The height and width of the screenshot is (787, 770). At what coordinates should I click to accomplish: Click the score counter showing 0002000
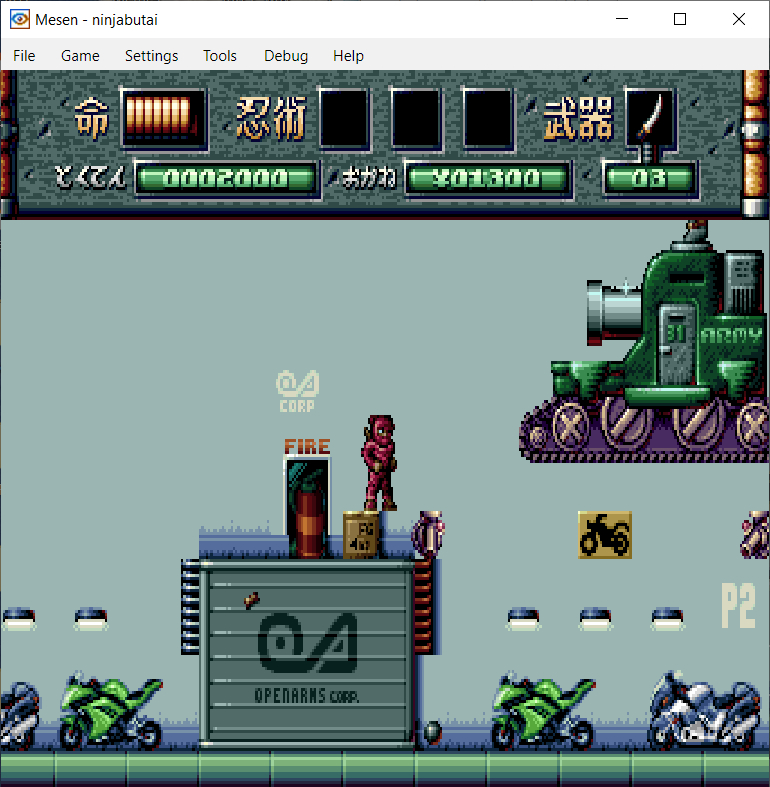pyautogui.click(x=226, y=179)
